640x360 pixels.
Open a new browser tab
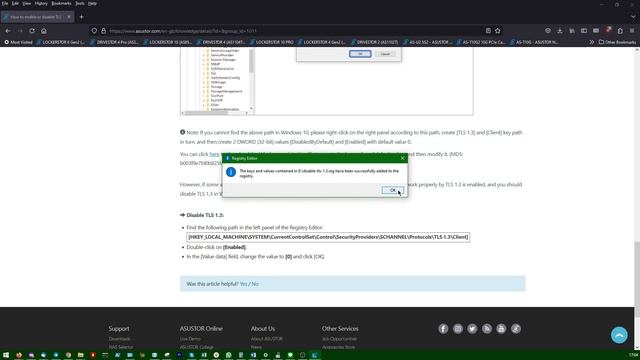[81, 17]
